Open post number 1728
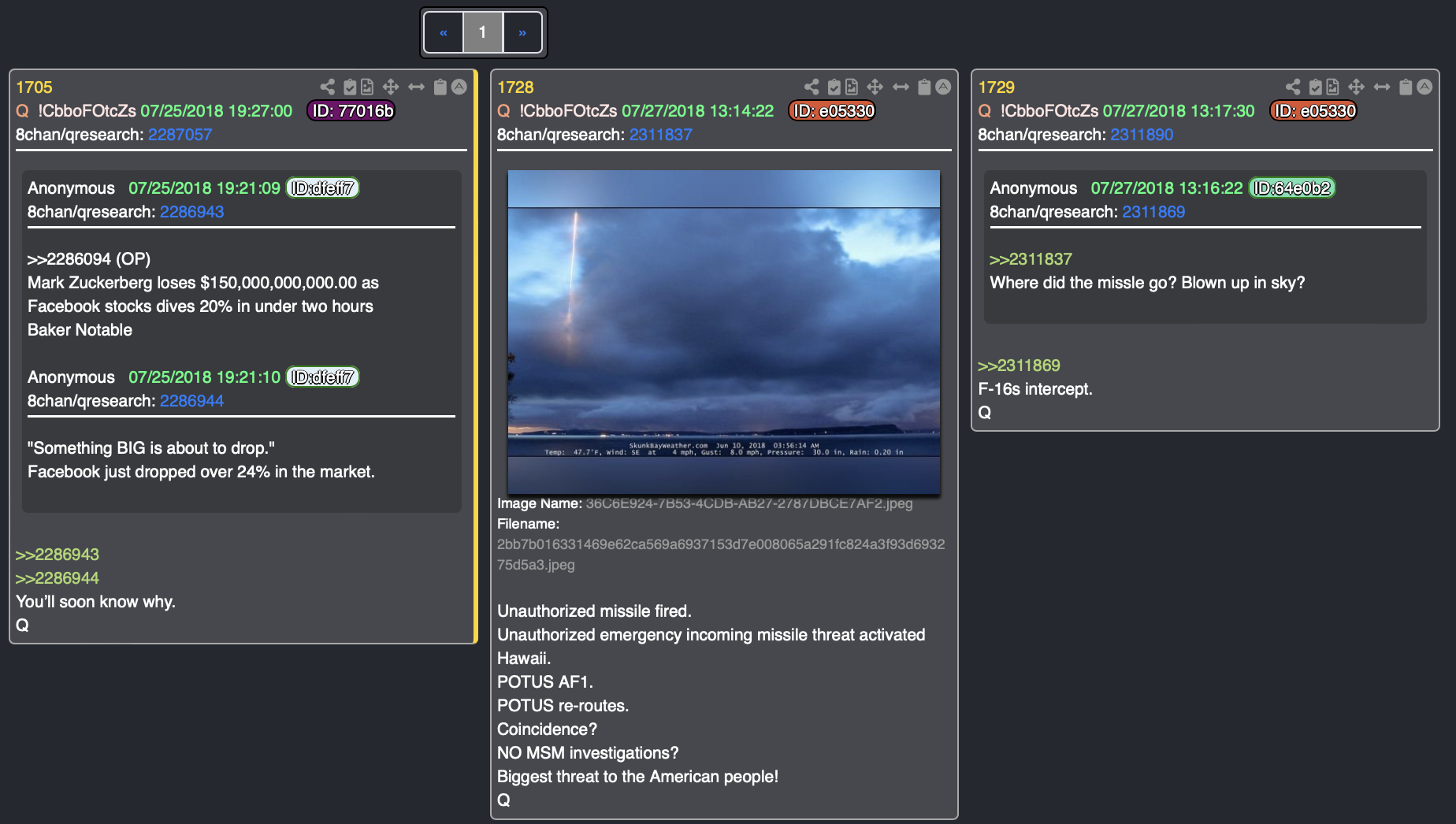 (515, 87)
